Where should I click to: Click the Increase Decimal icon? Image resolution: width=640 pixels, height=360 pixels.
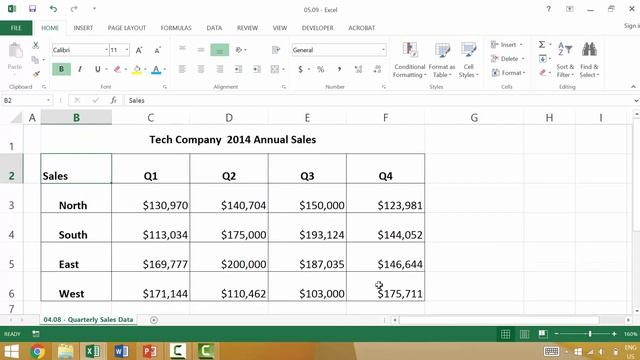click(358, 69)
